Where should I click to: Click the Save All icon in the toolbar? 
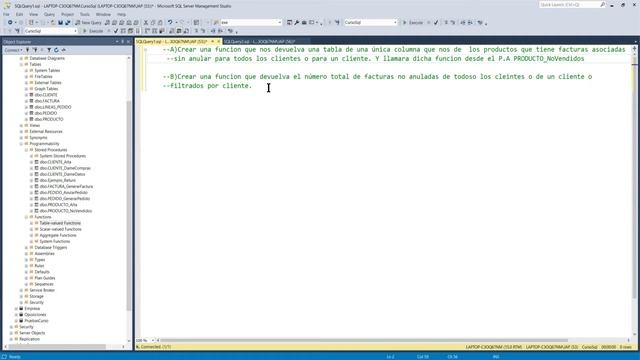68,22
